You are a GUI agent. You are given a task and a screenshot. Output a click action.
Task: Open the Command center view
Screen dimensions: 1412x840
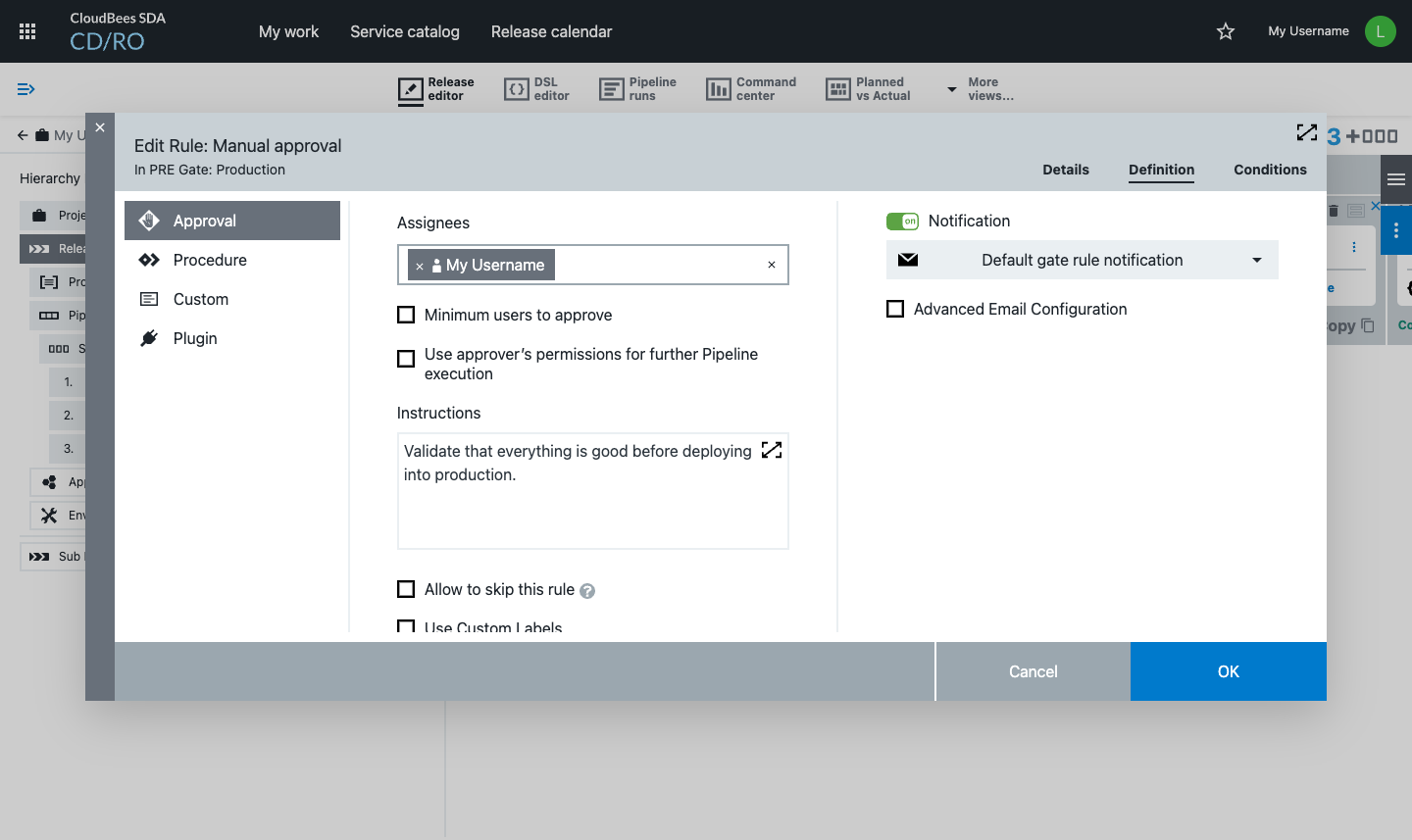click(x=751, y=89)
